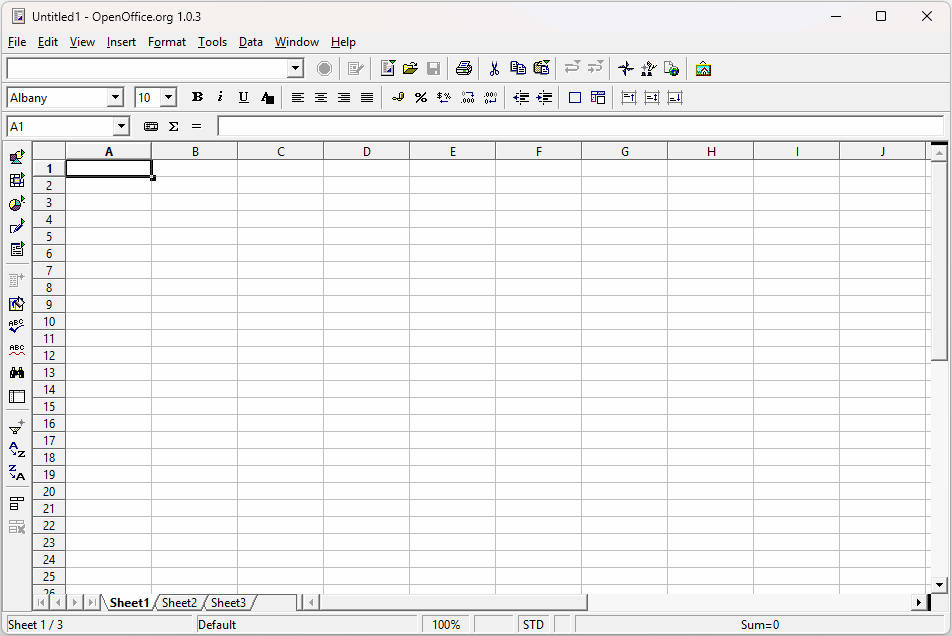Expand the Albany font name dropdown
This screenshot has width=952, height=636.
115,98
